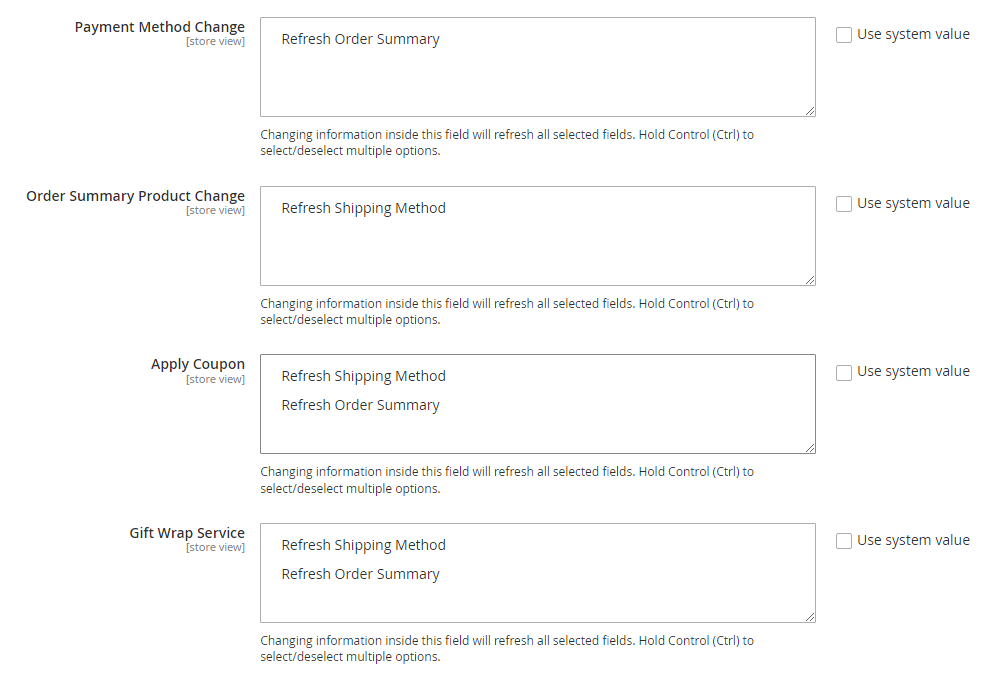Click resize handle of Gift Wrap Service box
Image resolution: width=1001 pixels, height=674 pixels.
(810, 617)
